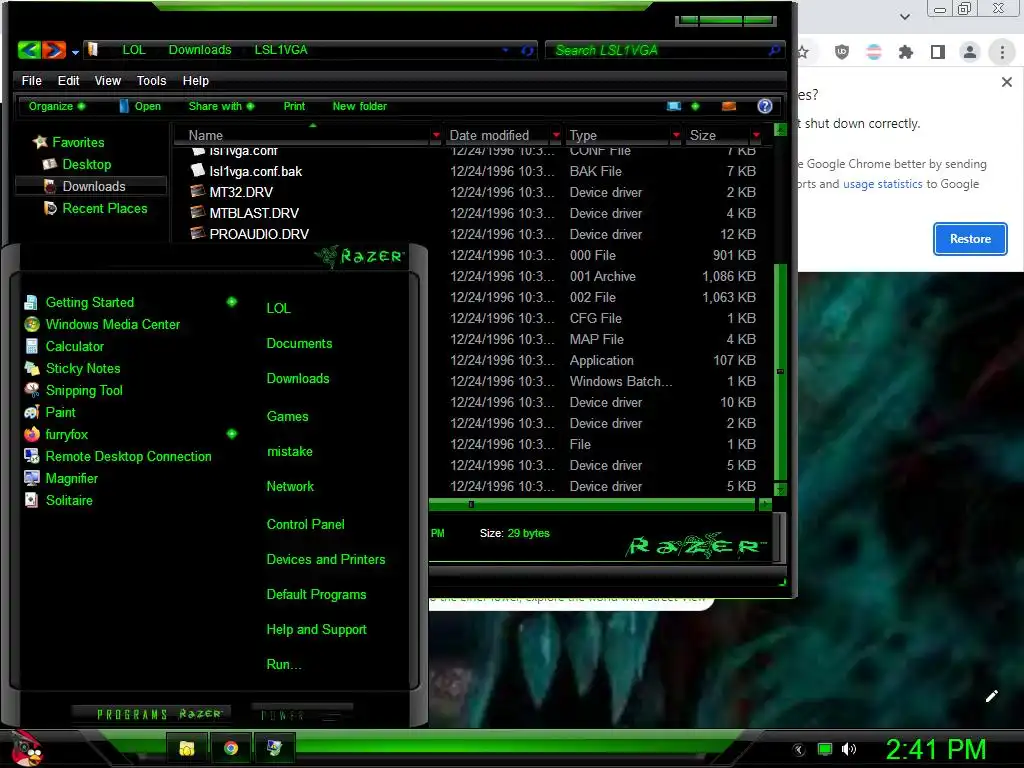1024x768 pixels.
Task: Click the blue Help question mark icon
Action: (x=765, y=106)
